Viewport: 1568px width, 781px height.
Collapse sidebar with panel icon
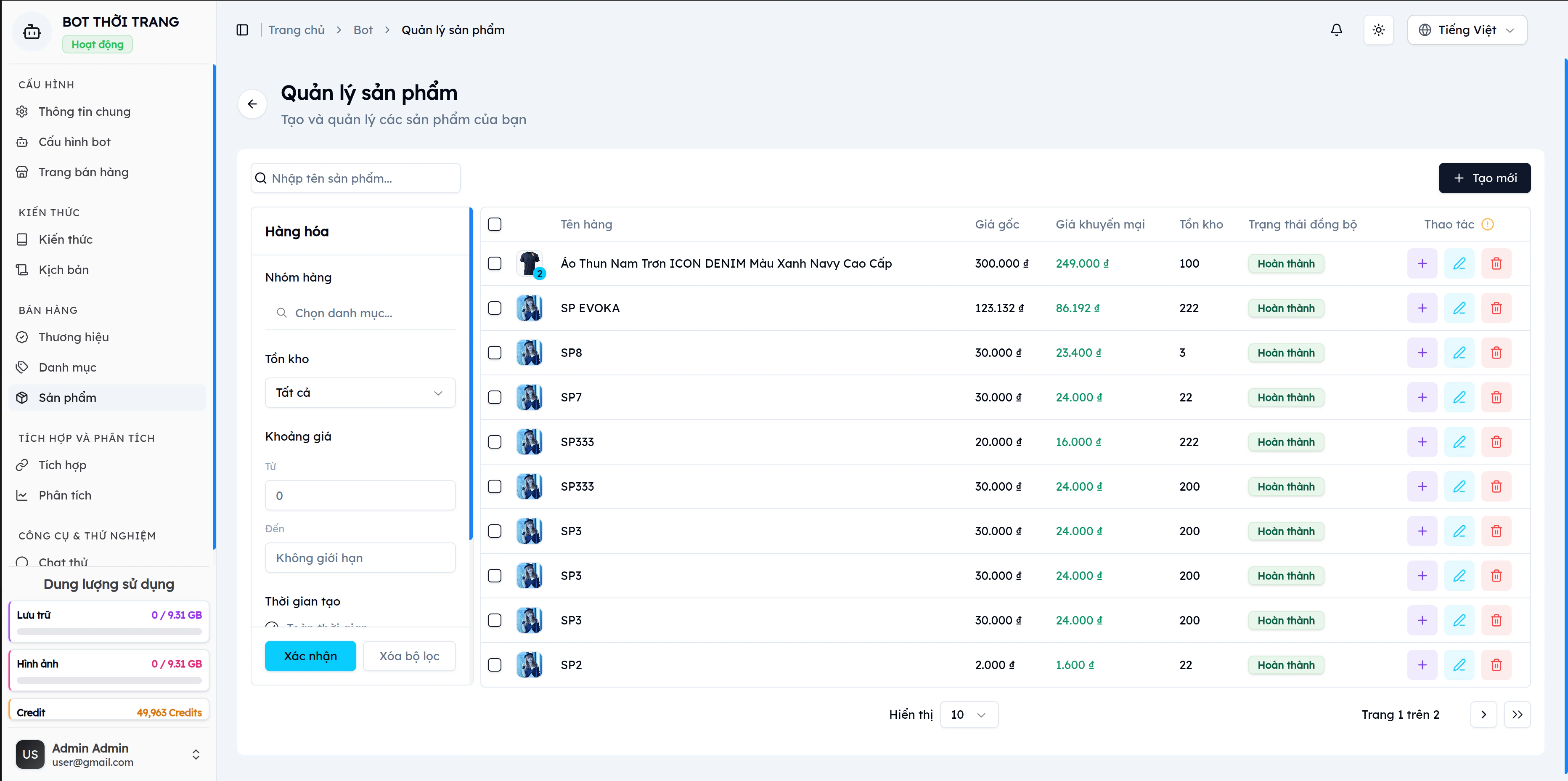coord(242,30)
